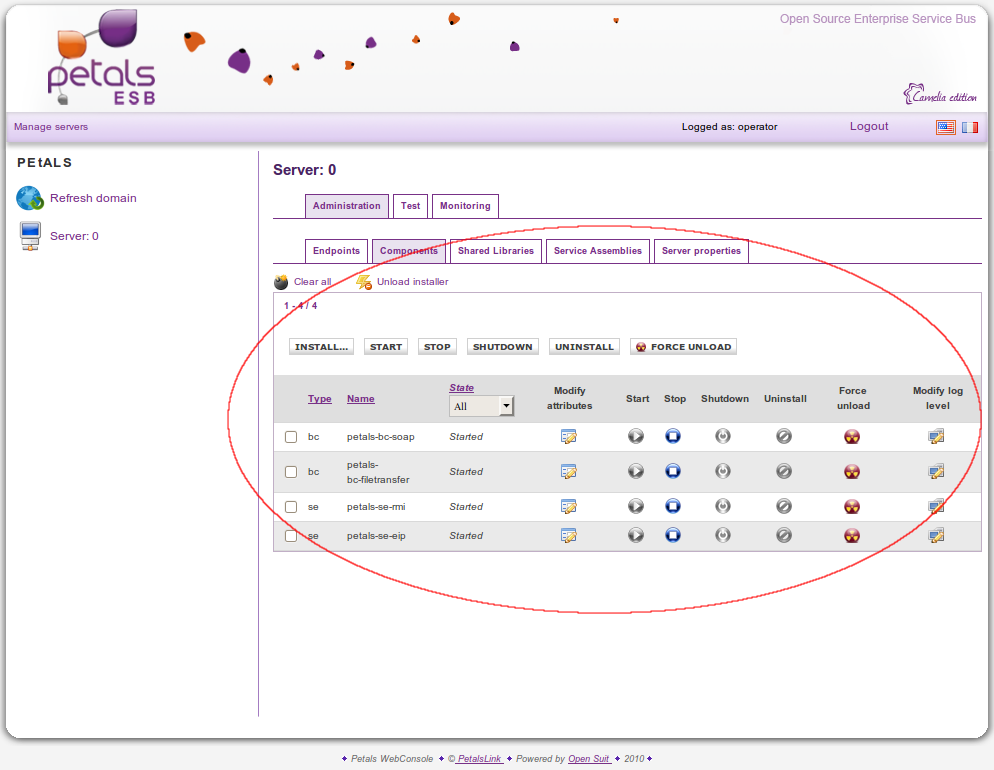Click Uninstall icon for petals-bc-soap

tap(784, 437)
